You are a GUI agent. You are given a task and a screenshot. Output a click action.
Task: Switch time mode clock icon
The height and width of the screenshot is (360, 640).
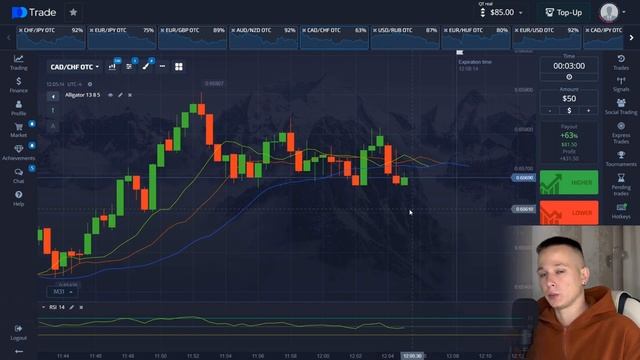coord(569,77)
